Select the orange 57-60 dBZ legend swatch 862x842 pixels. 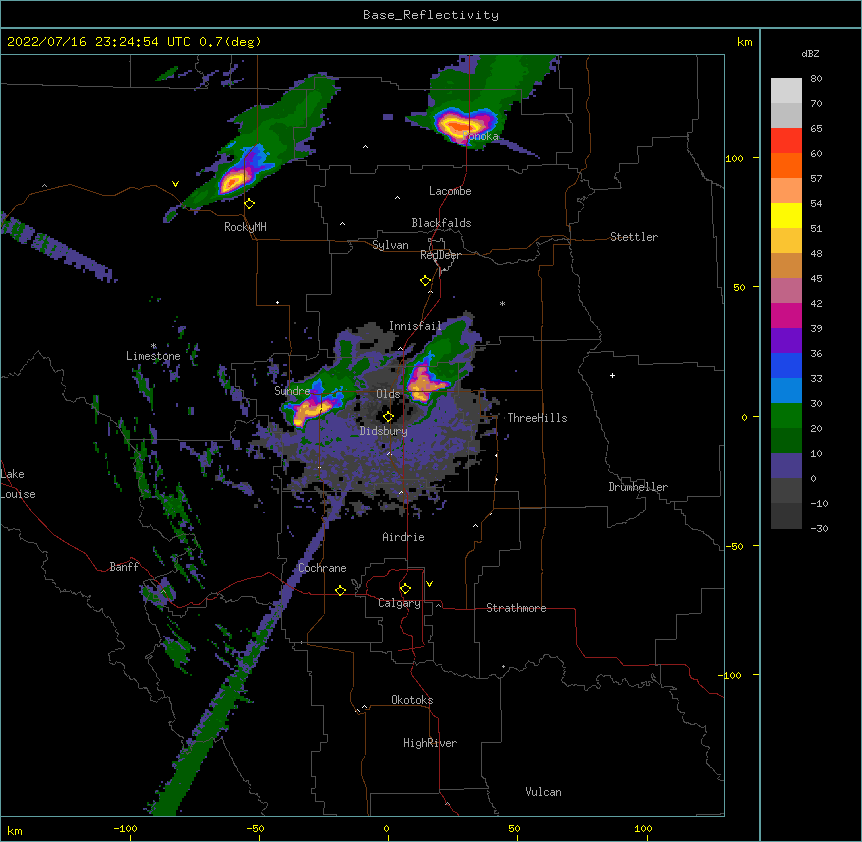pyautogui.click(x=786, y=165)
